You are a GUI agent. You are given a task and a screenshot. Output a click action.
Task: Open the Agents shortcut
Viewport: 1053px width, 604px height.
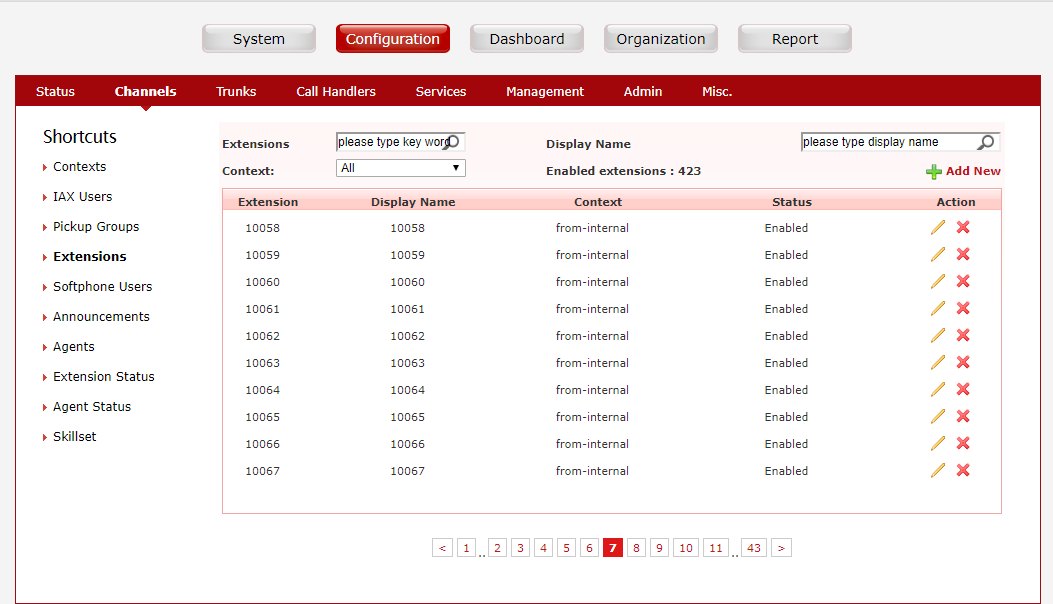(74, 347)
